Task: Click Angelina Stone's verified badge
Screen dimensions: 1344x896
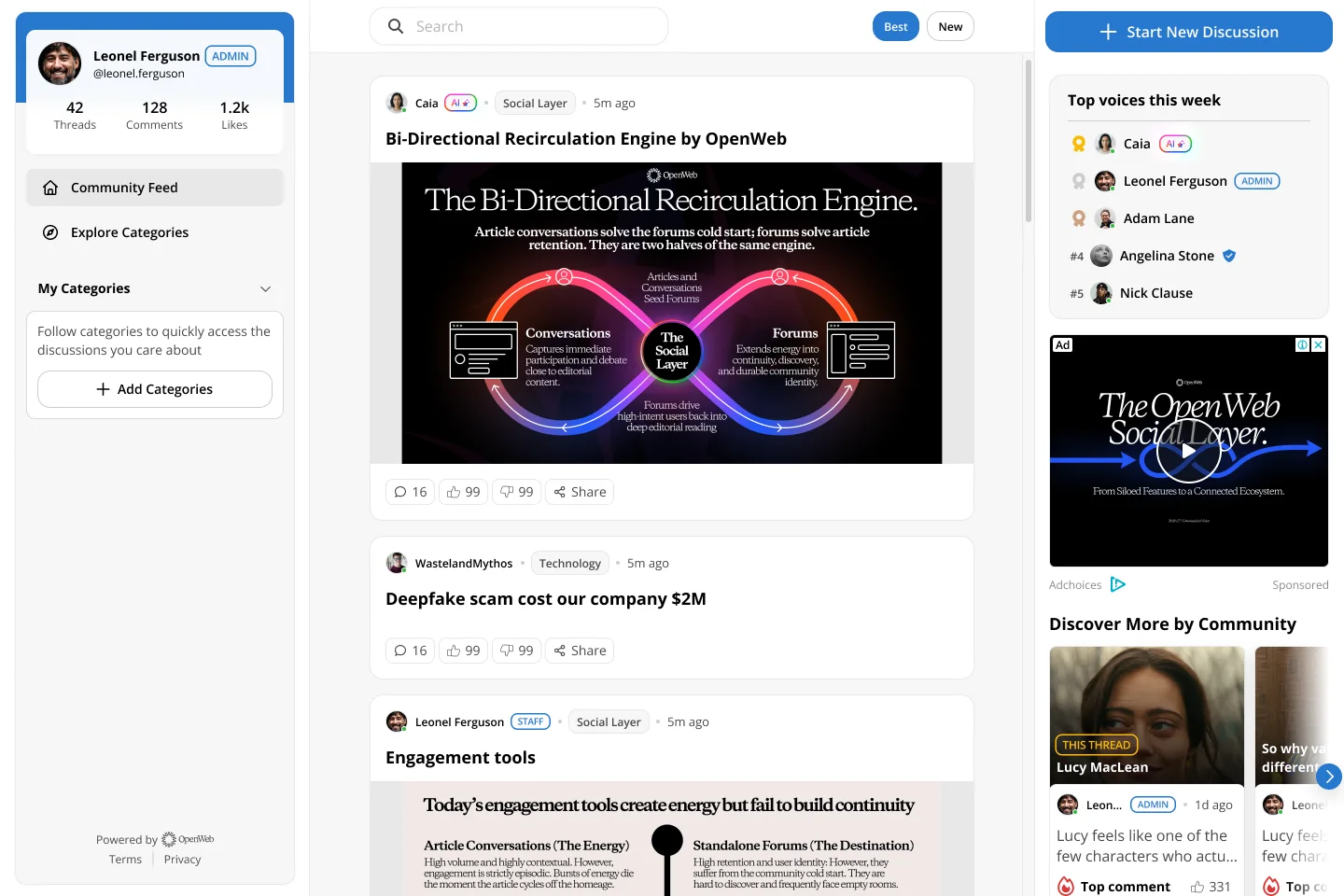Action: click(1229, 256)
